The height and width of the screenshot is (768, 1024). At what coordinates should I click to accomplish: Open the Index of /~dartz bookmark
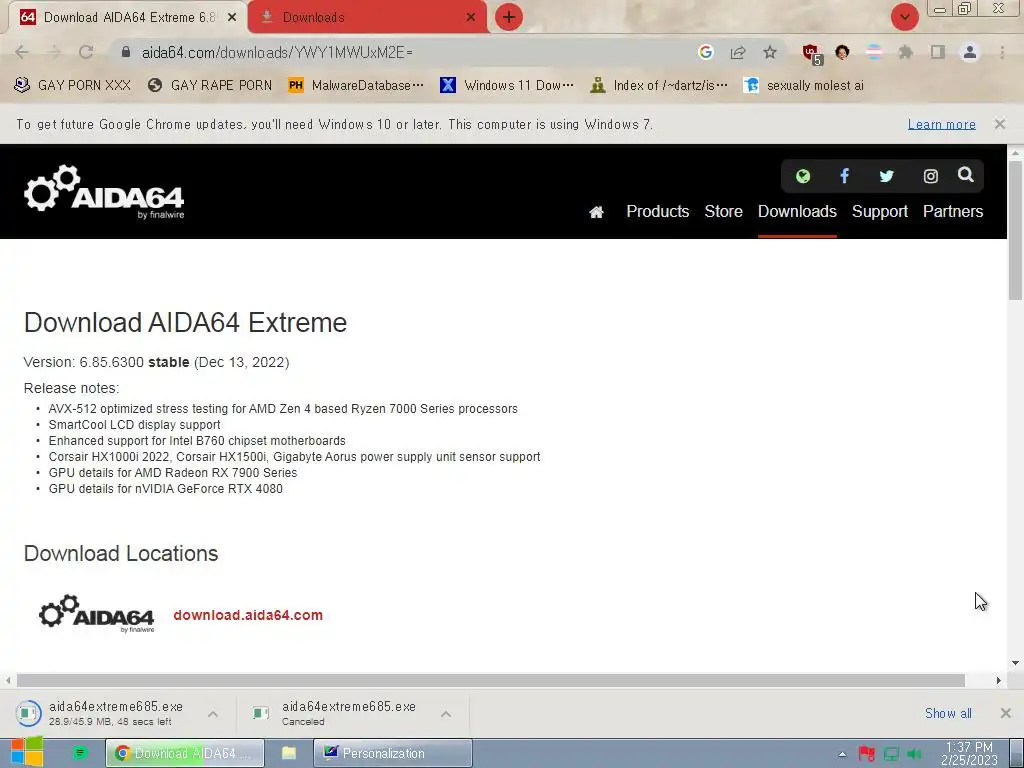click(658, 86)
